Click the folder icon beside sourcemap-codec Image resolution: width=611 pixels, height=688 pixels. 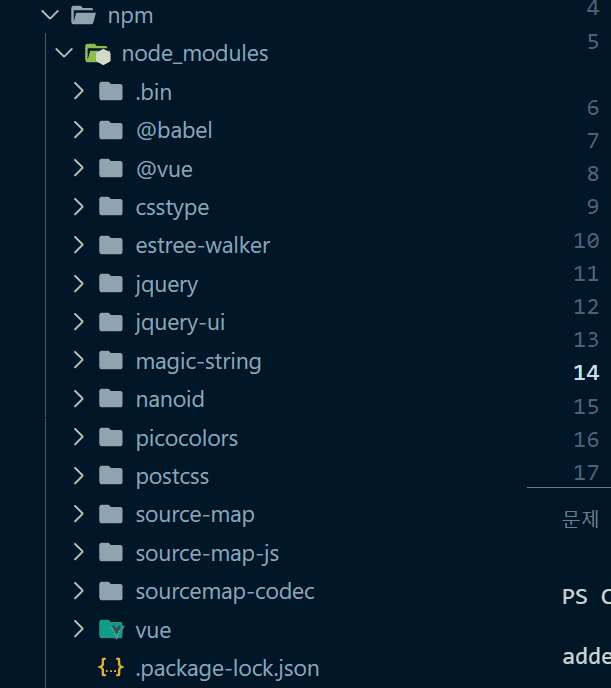tap(111, 591)
